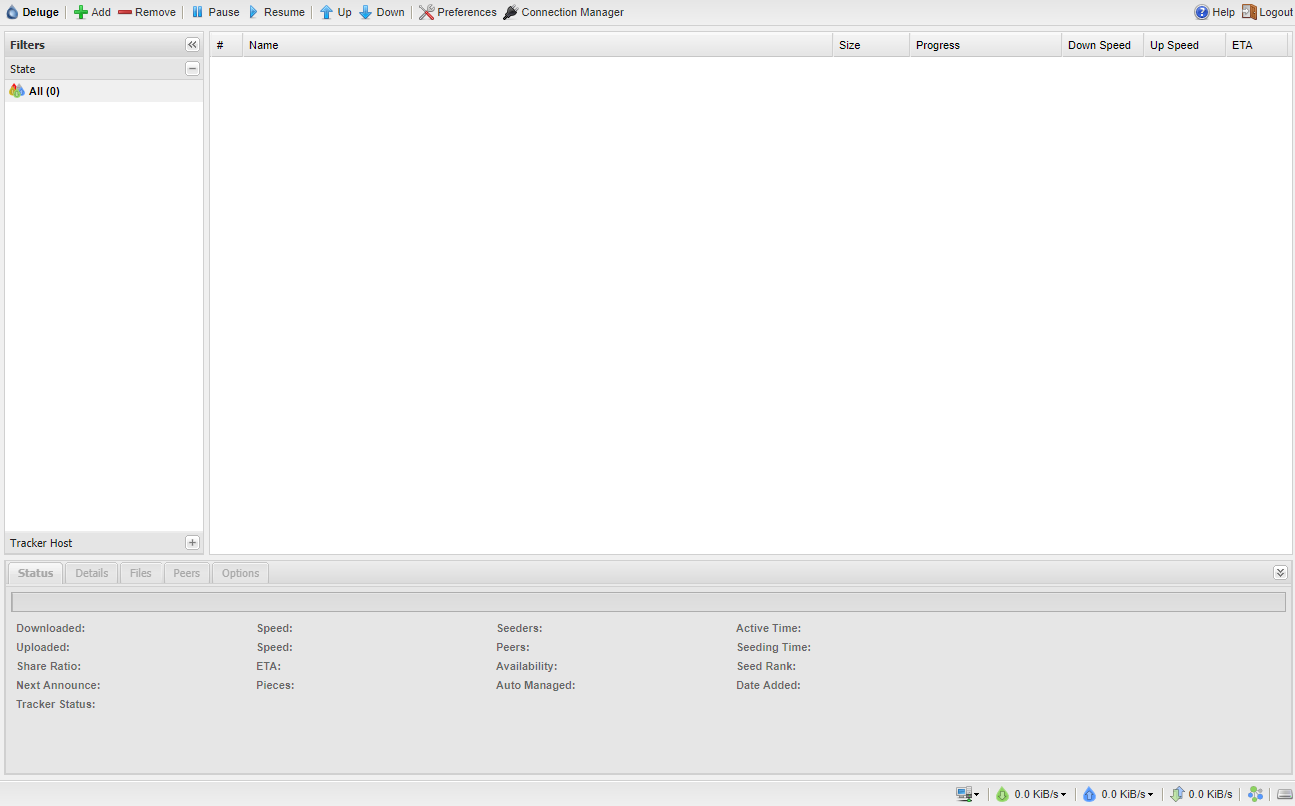
Task: Open the download speed limit dropdown
Action: [1030, 794]
